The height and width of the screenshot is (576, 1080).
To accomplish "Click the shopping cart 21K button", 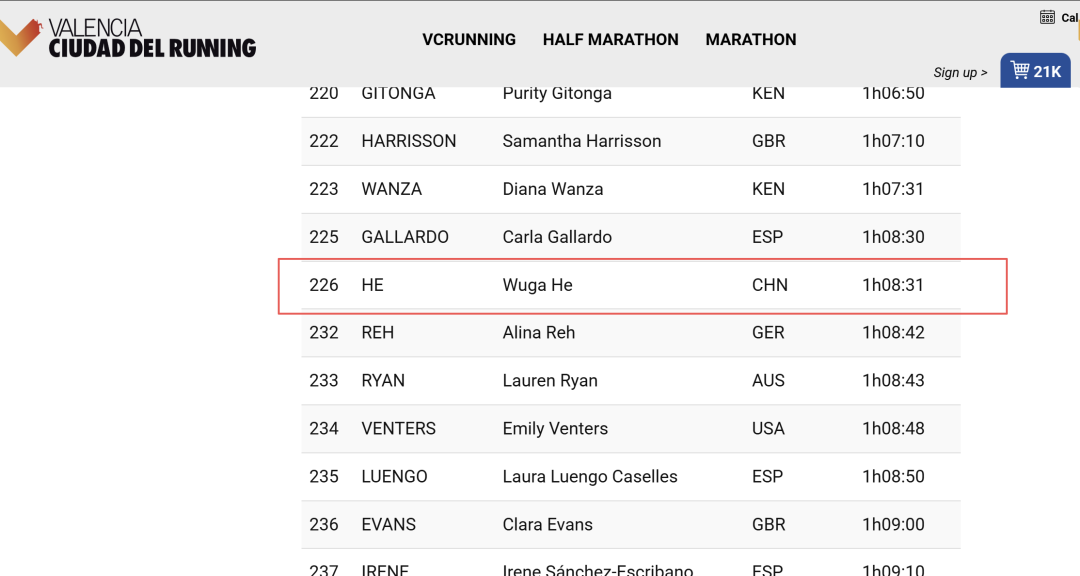I will (x=1035, y=71).
